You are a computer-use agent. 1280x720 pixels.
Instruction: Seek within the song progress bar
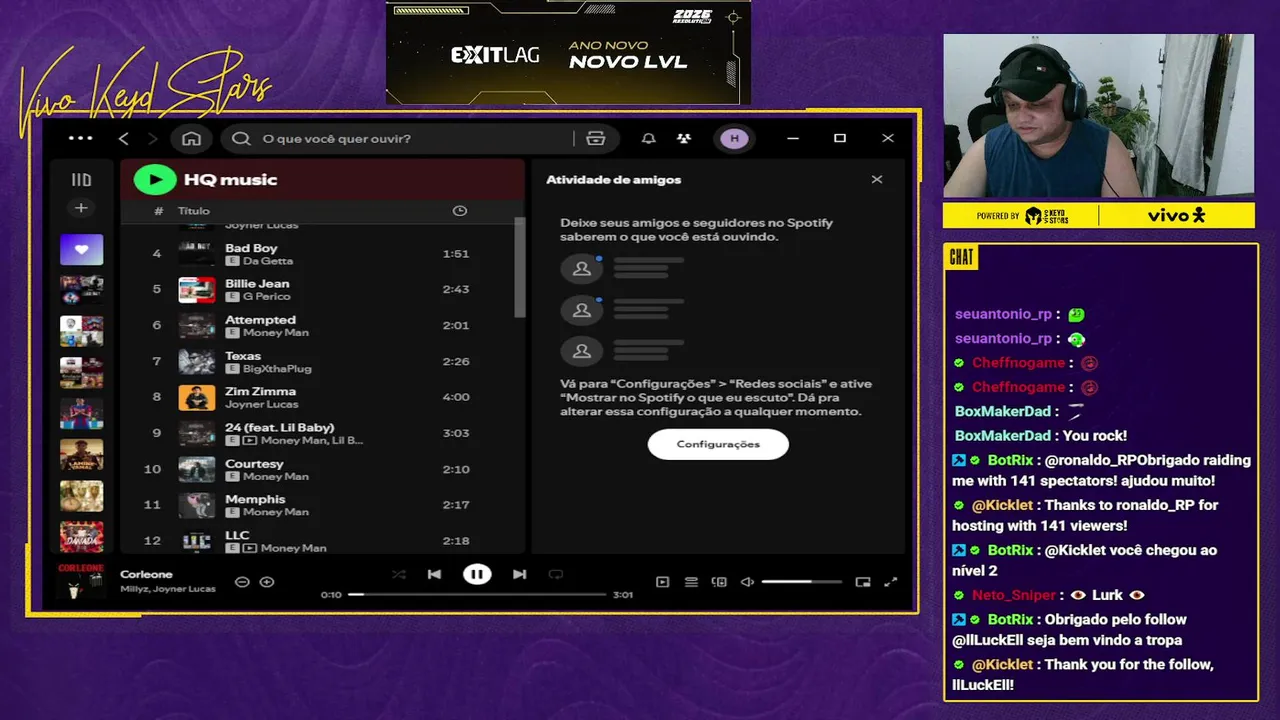coord(477,594)
